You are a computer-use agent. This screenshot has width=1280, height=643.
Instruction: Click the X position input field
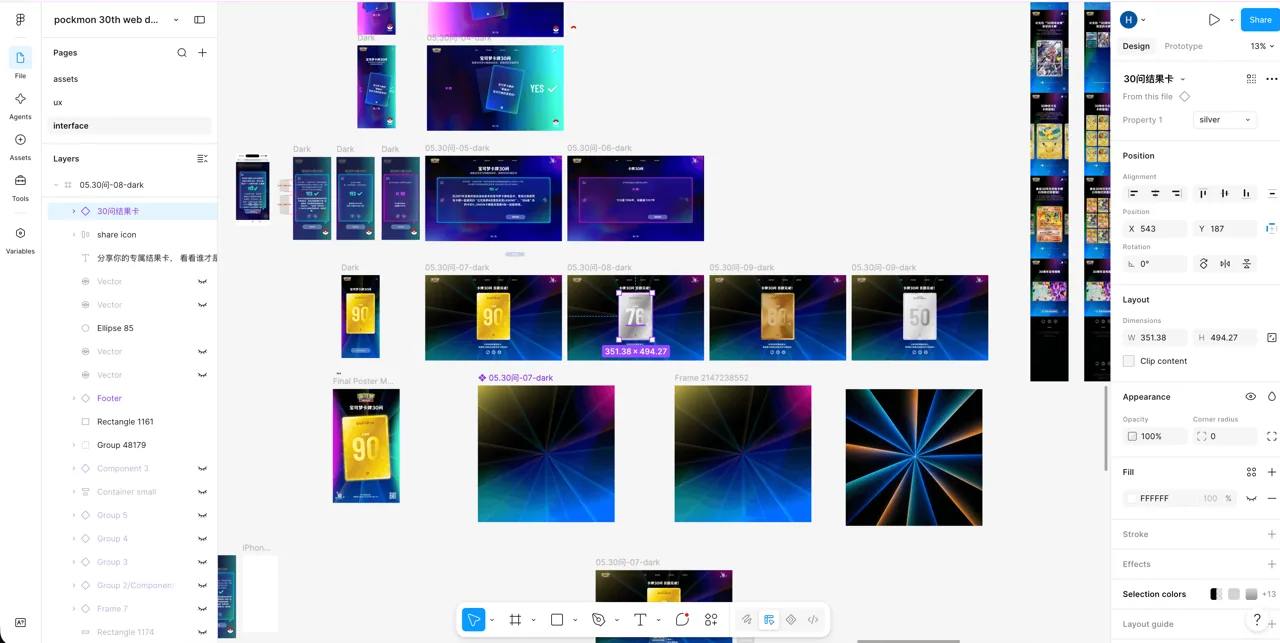pyautogui.click(x=1155, y=229)
